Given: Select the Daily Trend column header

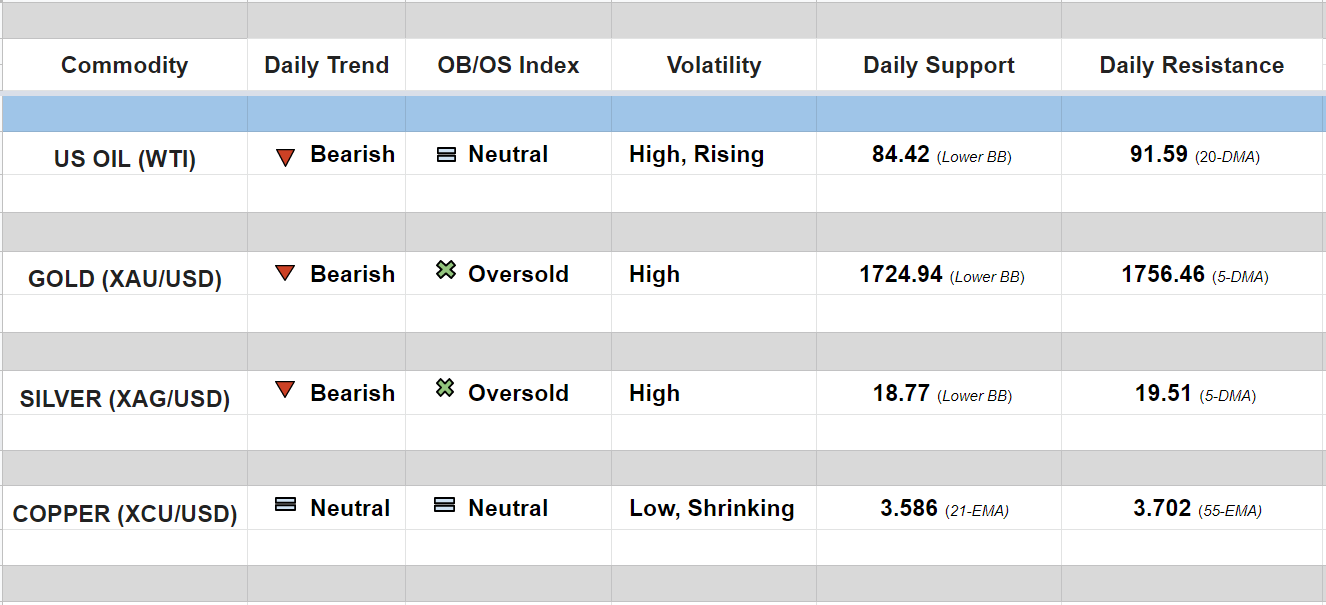Looking at the screenshot, I should (326, 66).
